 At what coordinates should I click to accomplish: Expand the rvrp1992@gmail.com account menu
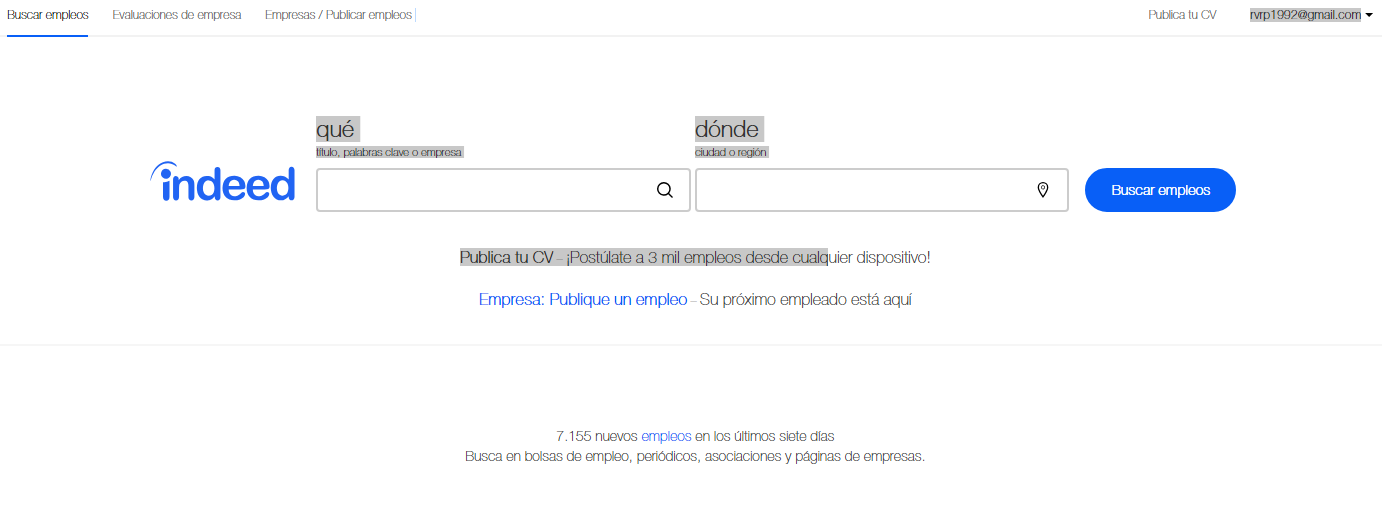point(1305,15)
